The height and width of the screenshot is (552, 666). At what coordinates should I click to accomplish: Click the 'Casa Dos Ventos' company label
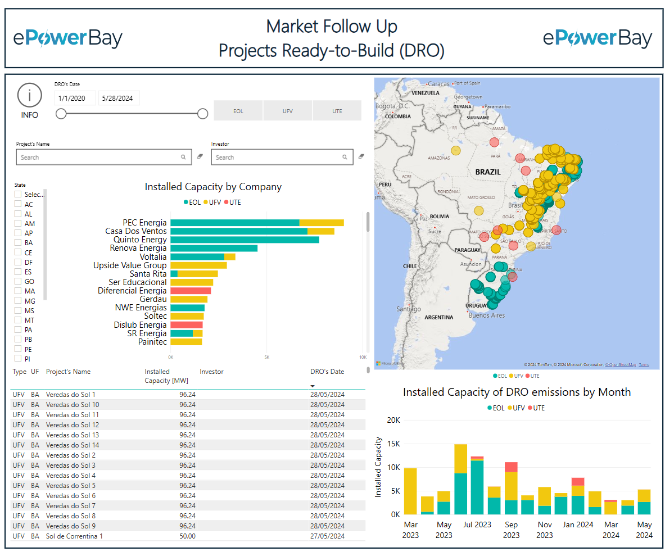click(136, 231)
